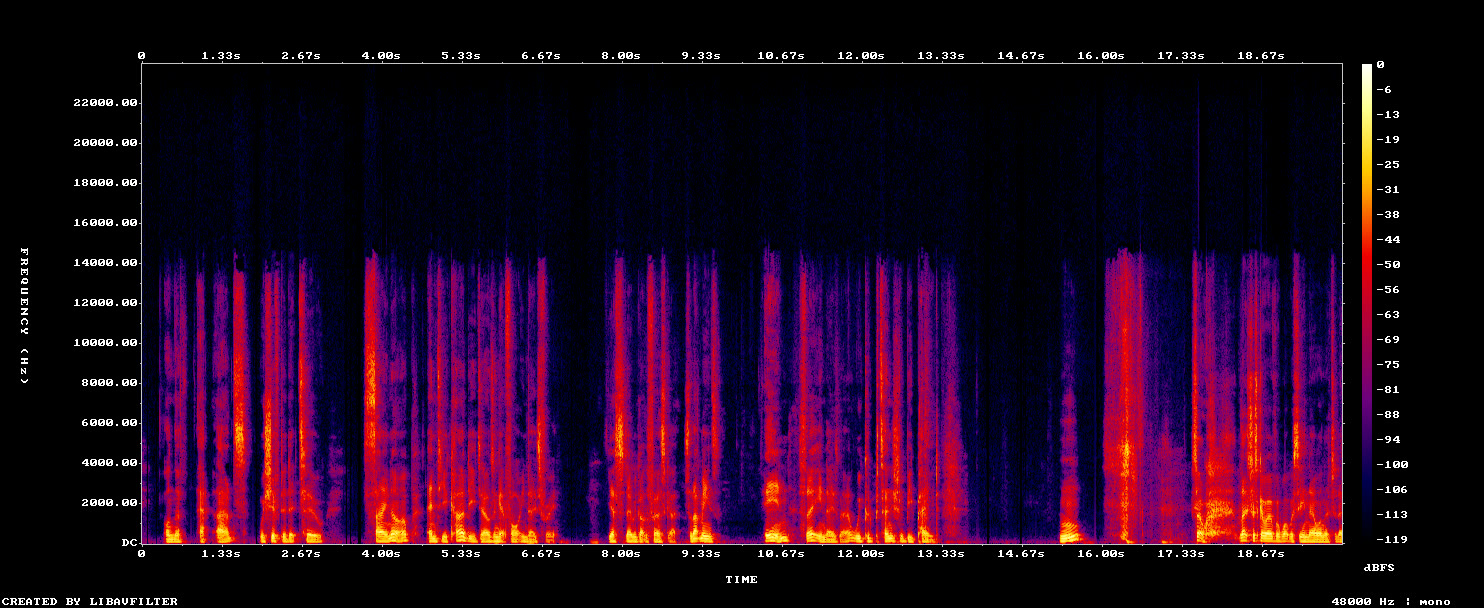The height and width of the screenshot is (608, 1484).
Task: Click 12.00s tick on top time axis
Action: coord(861,56)
